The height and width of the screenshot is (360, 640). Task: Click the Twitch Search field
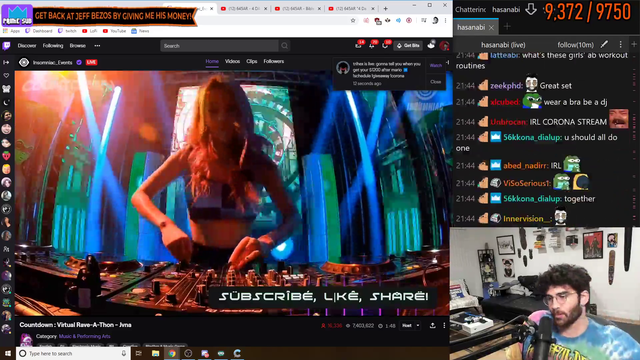point(220,46)
